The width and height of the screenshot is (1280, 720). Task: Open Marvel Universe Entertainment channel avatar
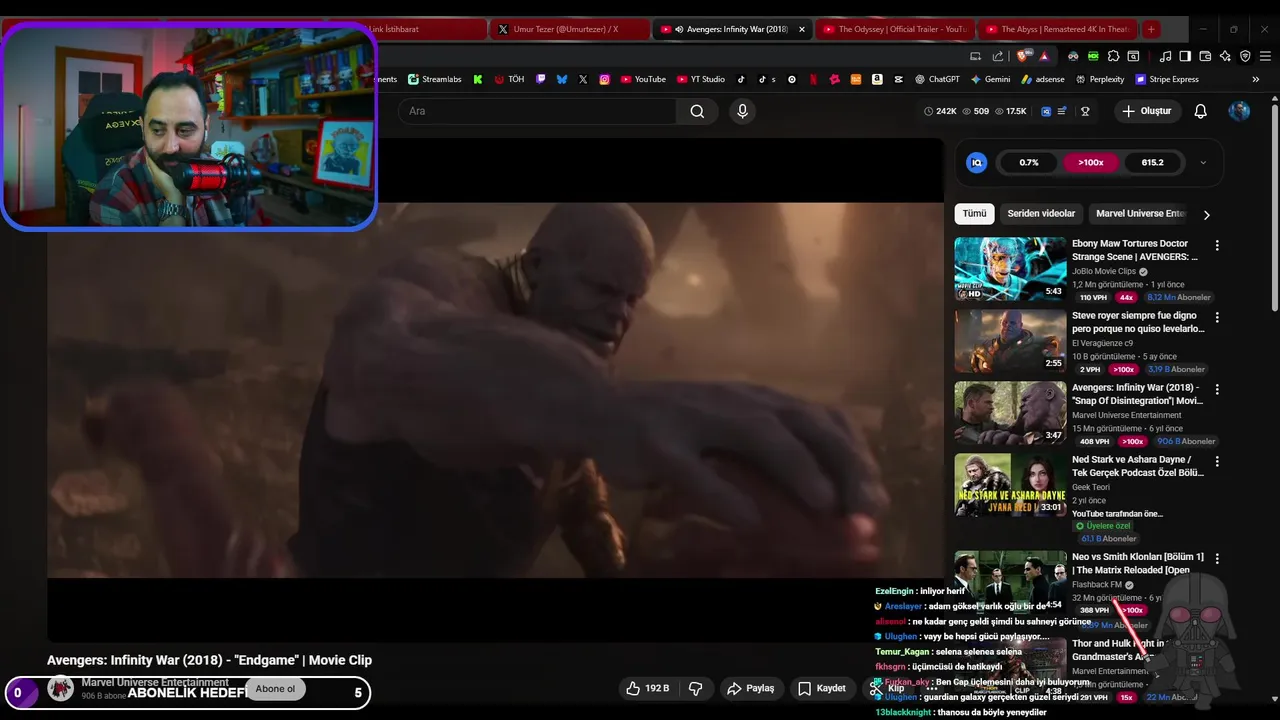(61, 688)
